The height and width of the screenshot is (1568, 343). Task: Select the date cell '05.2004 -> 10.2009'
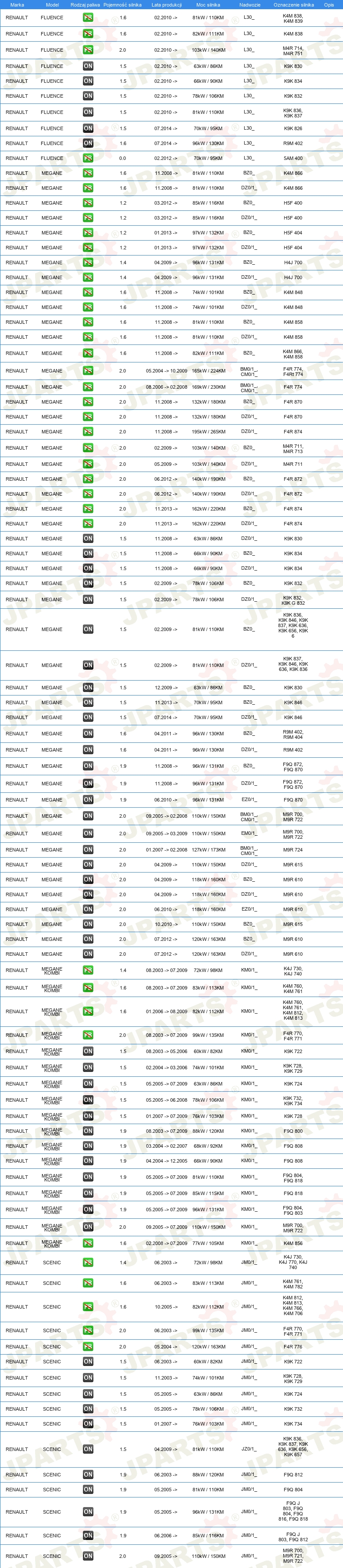(x=166, y=371)
